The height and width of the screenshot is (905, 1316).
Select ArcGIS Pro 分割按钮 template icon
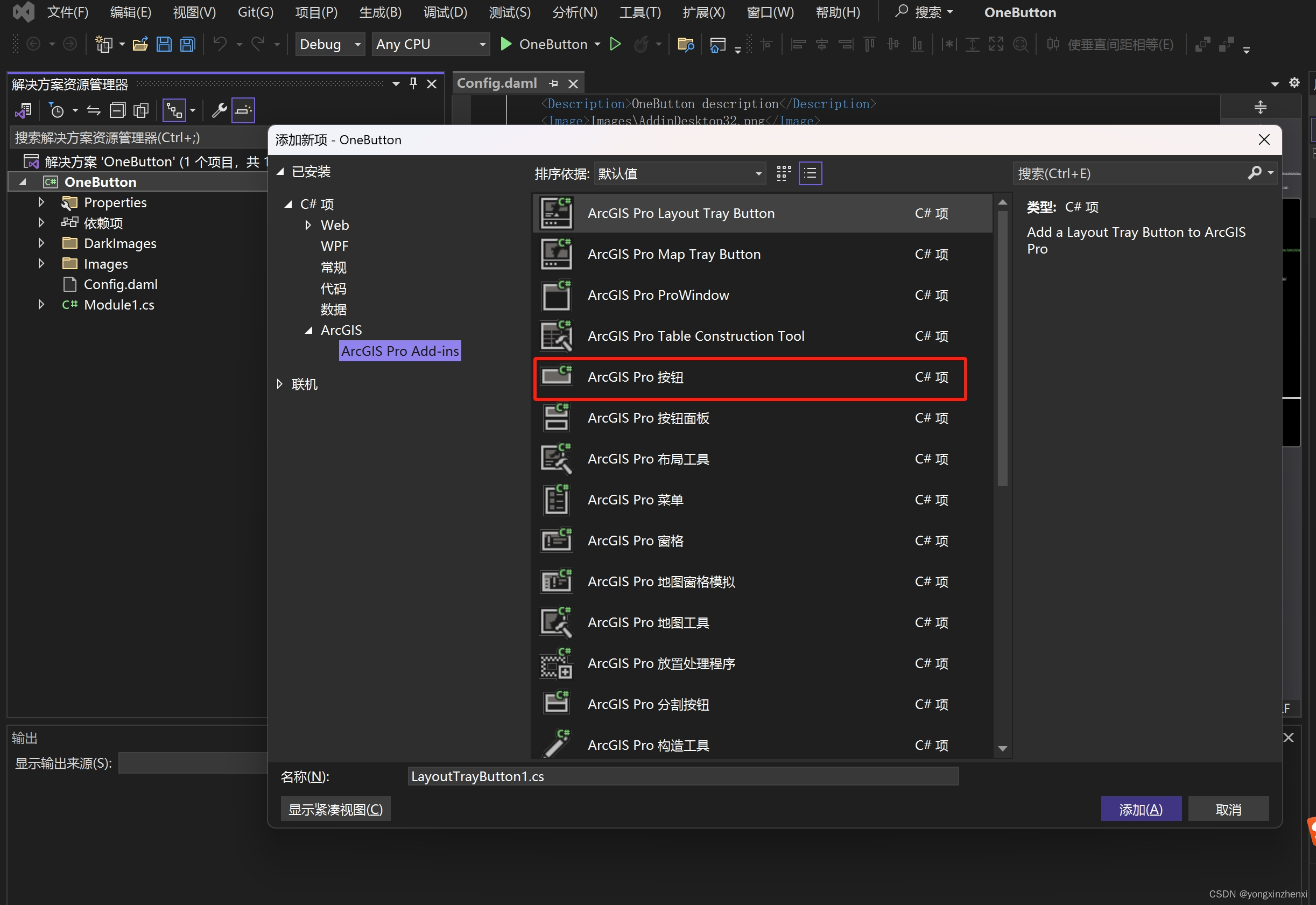(556, 704)
